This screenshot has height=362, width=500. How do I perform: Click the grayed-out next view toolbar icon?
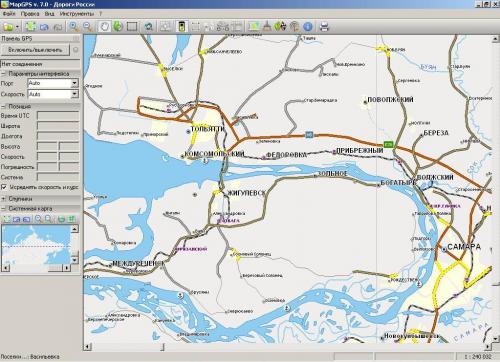(58, 27)
